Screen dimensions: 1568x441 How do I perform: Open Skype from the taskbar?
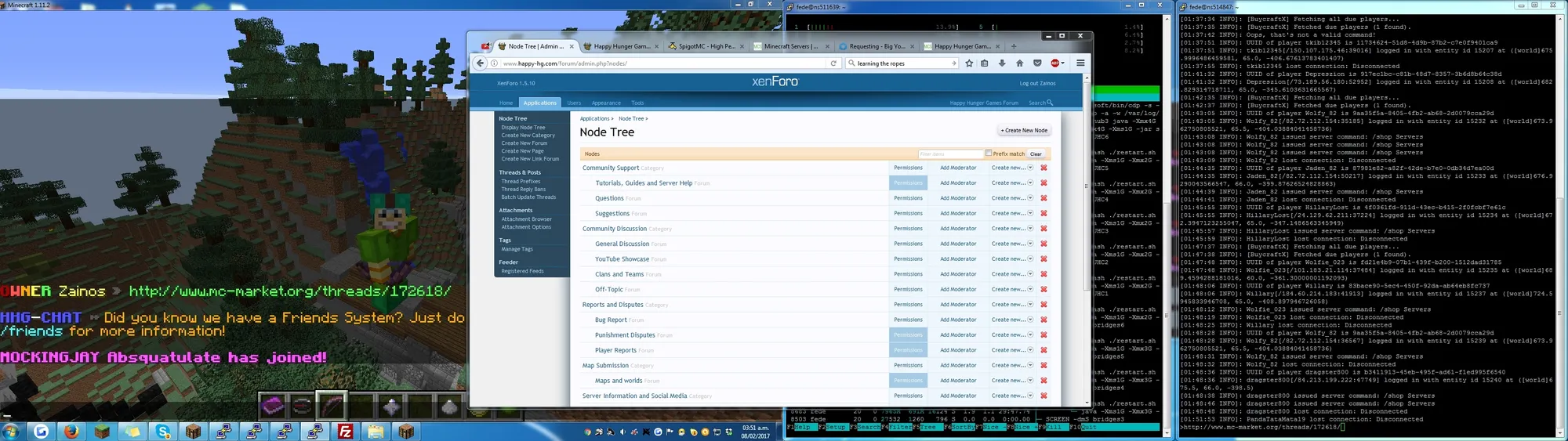pyautogui.click(x=163, y=432)
